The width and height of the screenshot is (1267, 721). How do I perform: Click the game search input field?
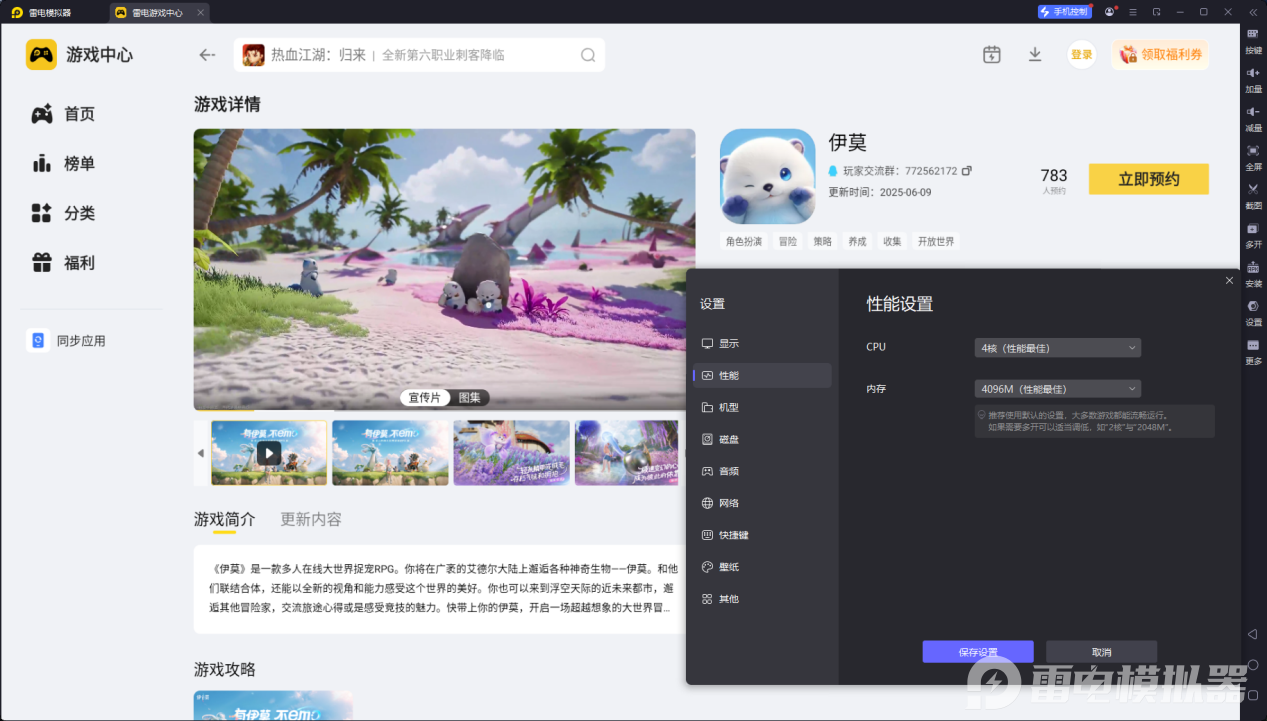pyautogui.click(x=420, y=55)
